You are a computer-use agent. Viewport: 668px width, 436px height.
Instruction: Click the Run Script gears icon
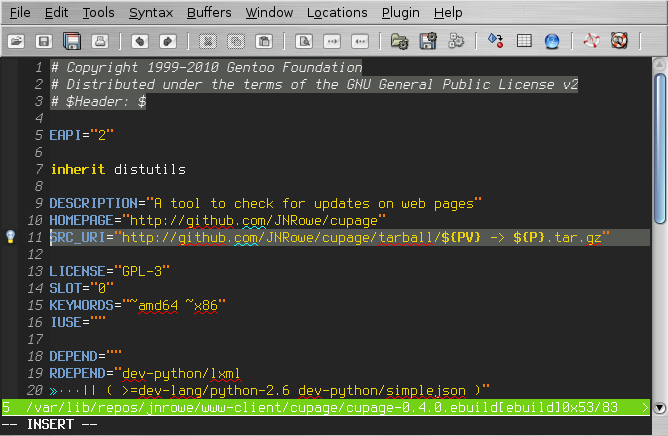click(x=456, y=41)
